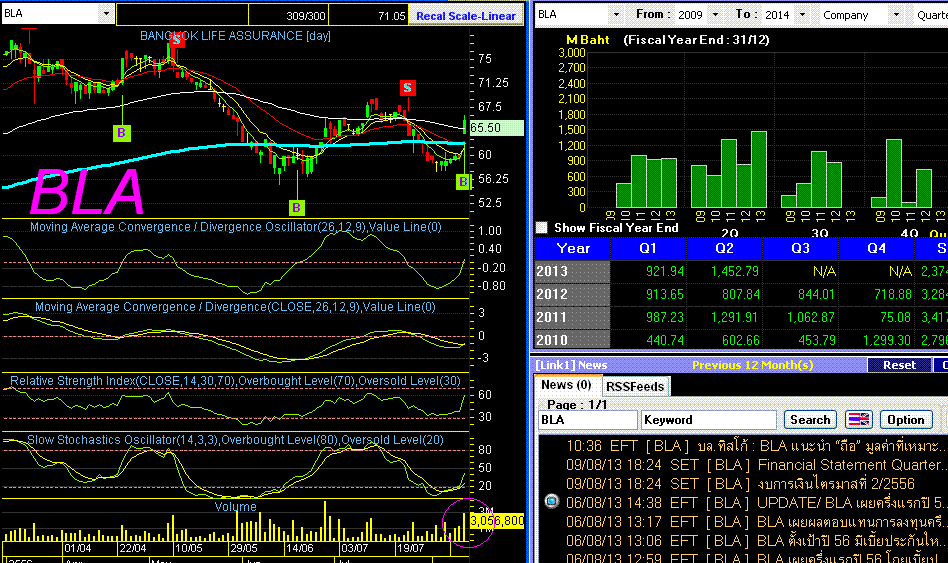This screenshot has width=948, height=563.
Task: Click the Keyword input field
Action: coord(709,420)
